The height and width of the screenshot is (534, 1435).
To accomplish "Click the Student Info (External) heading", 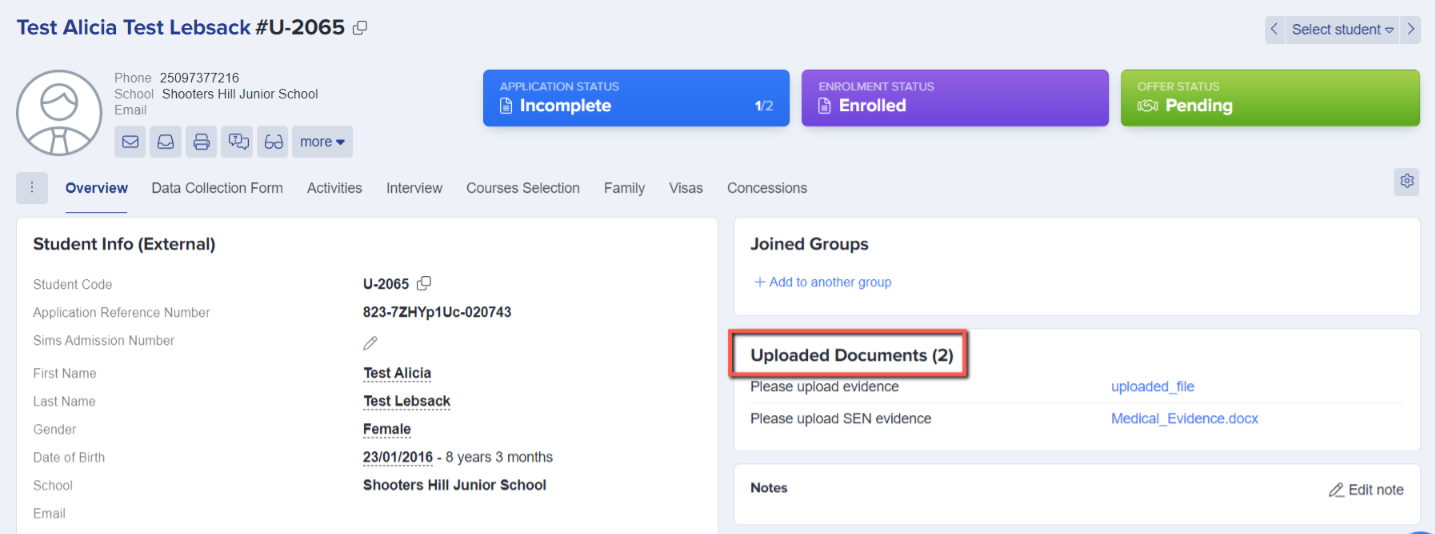I will [124, 244].
